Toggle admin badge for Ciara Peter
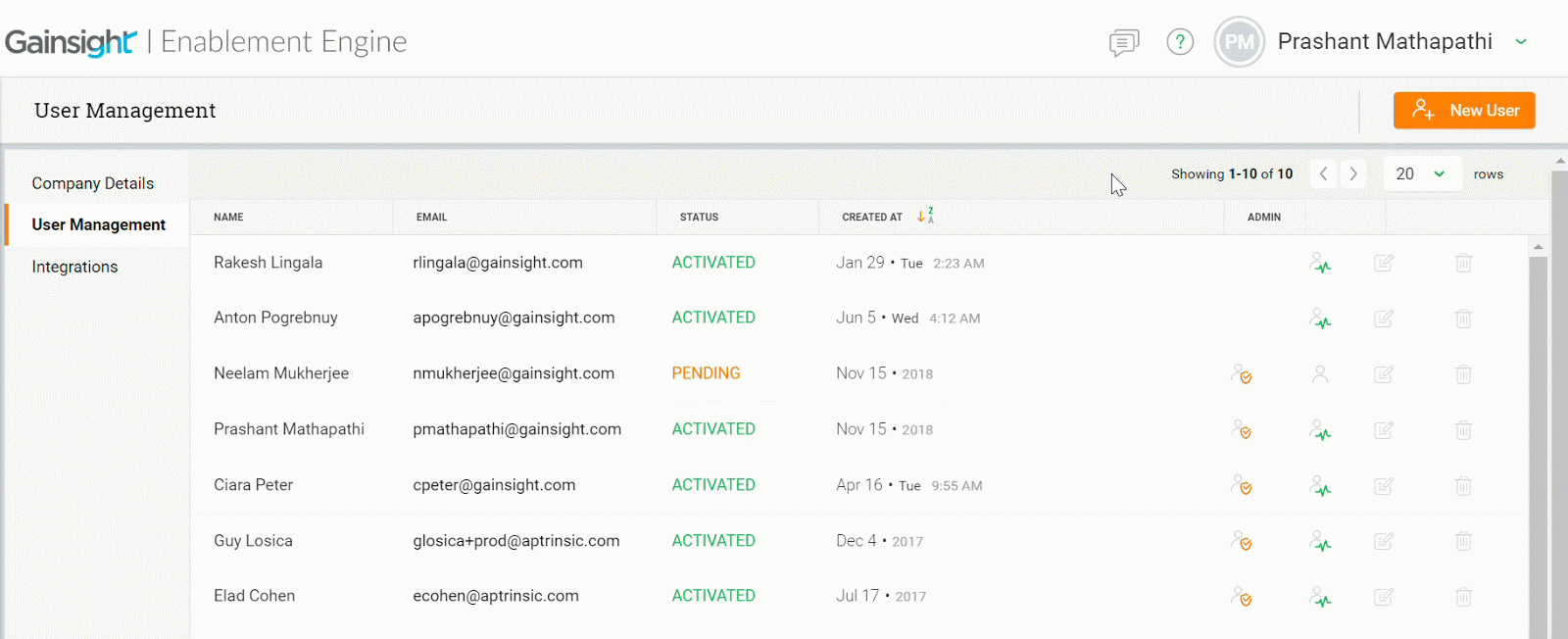The height and width of the screenshot is (639, 1568). click(1242, 486)
